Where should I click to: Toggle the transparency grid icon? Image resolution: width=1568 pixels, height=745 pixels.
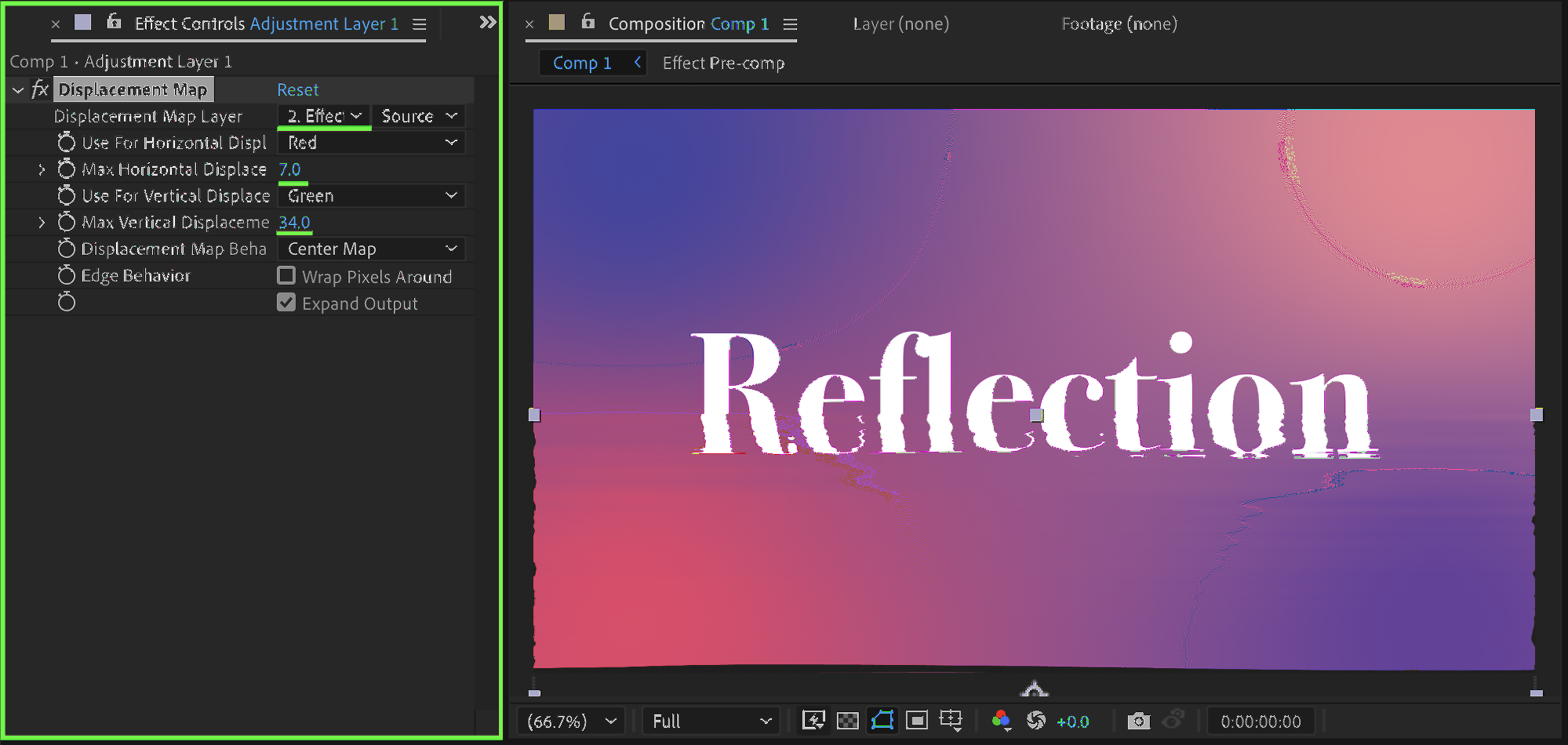click(848, 720)
